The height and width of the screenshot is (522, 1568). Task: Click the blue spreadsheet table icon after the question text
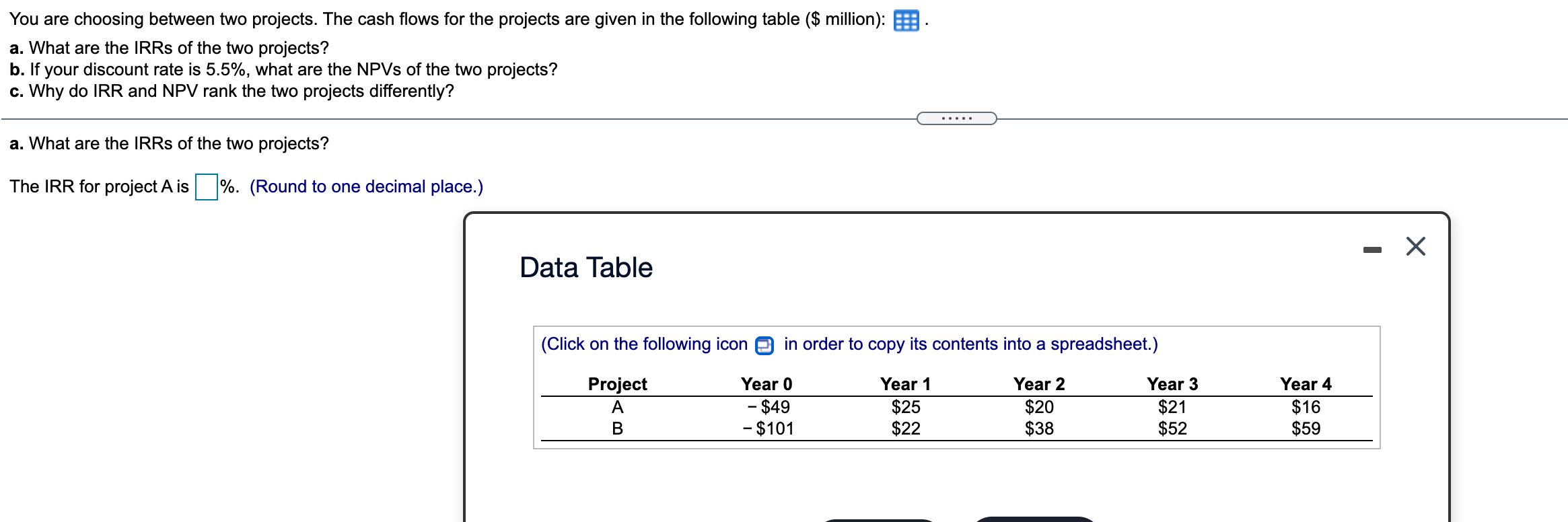tap(908, 20)
